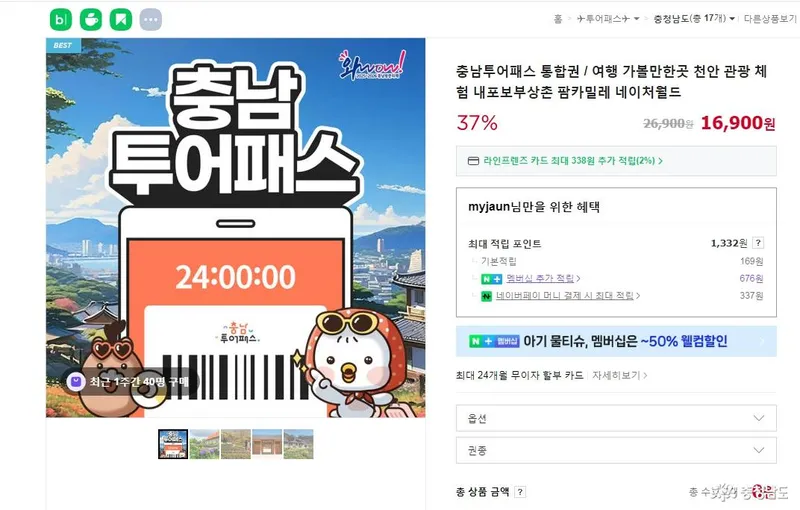Click question mark beside 최대 적립 포인트
The image size is (800, 510).
(x=758, y=243)
